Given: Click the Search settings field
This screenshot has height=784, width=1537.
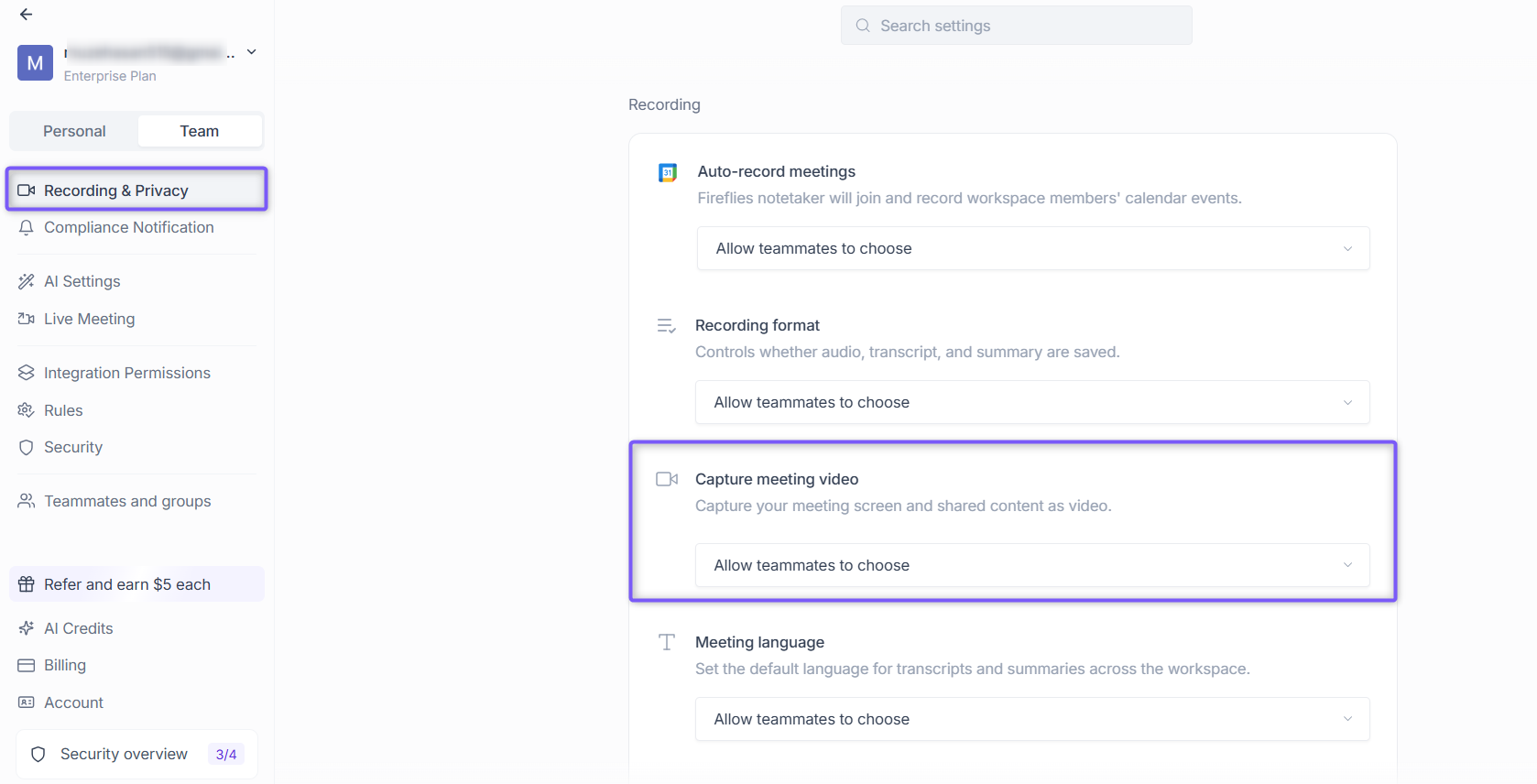Looking at the screenshot, I should tap(1017, 26).
